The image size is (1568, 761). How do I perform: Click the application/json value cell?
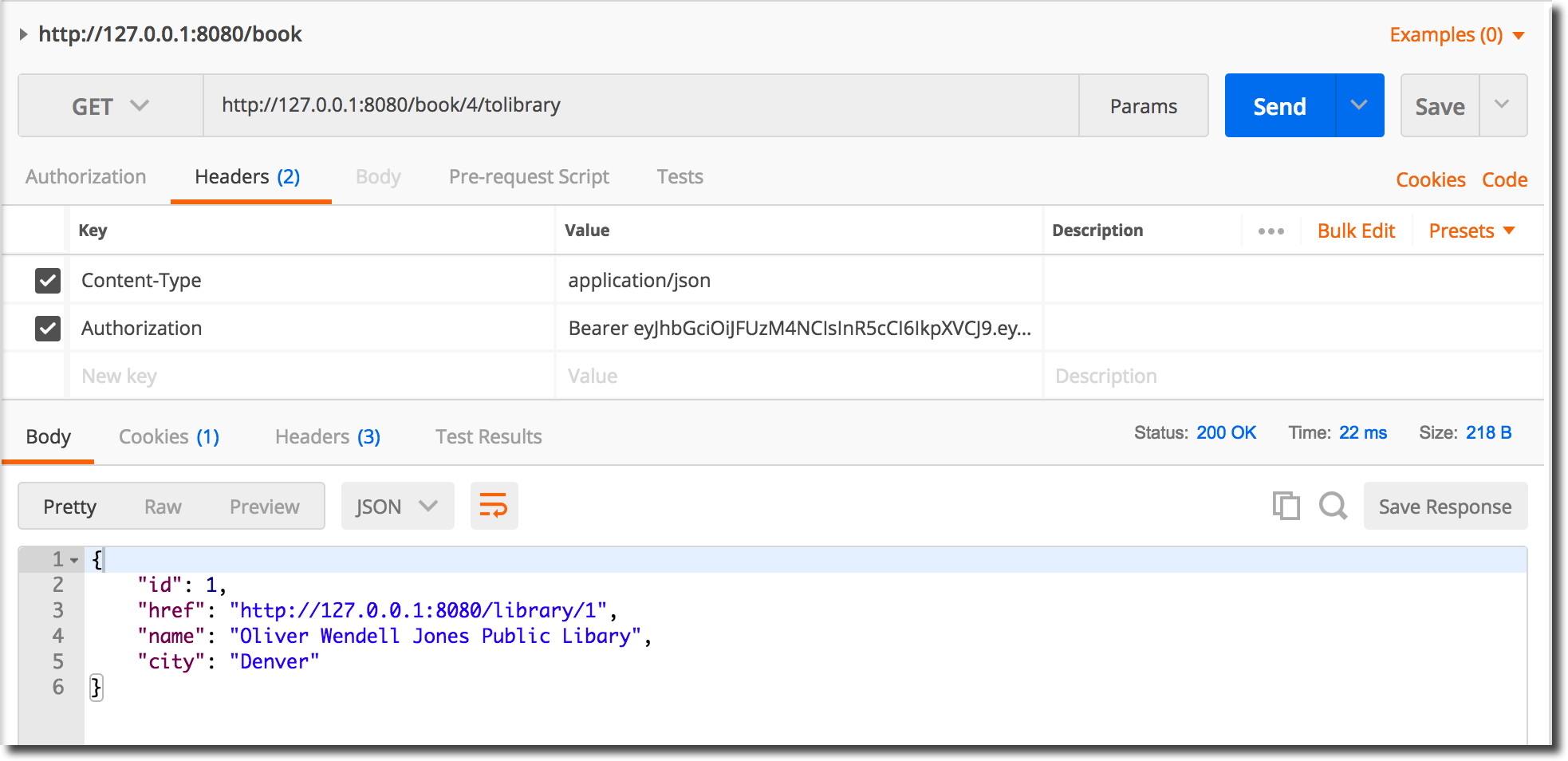(x=799, y=280)
